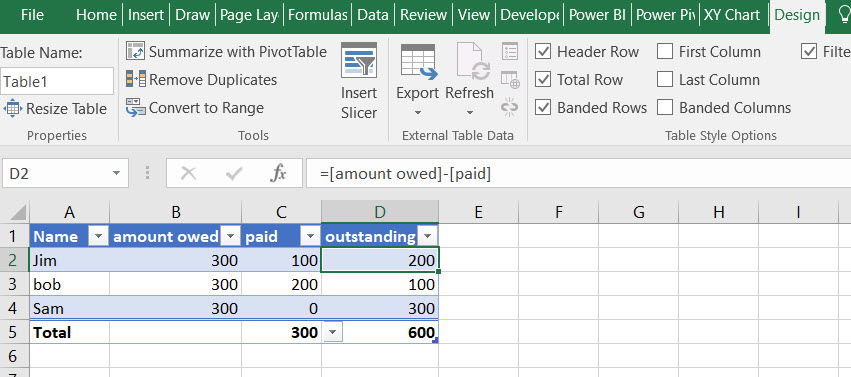The image size is (851, 377).
Task: Select row header 3
Action: [x=15, y=284]
